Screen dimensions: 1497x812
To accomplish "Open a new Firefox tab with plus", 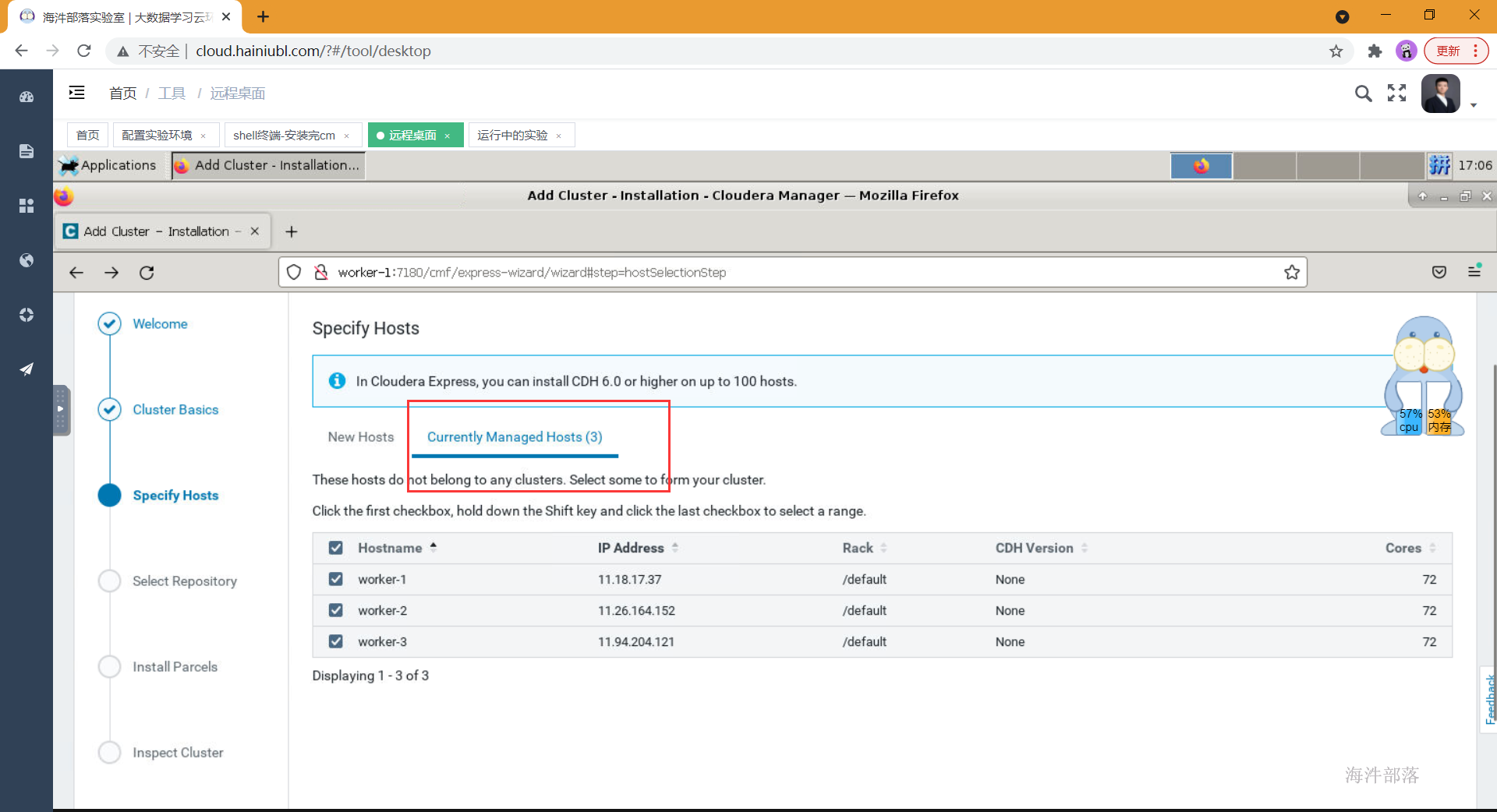I will pyautogui.click(x=292, y=231).
